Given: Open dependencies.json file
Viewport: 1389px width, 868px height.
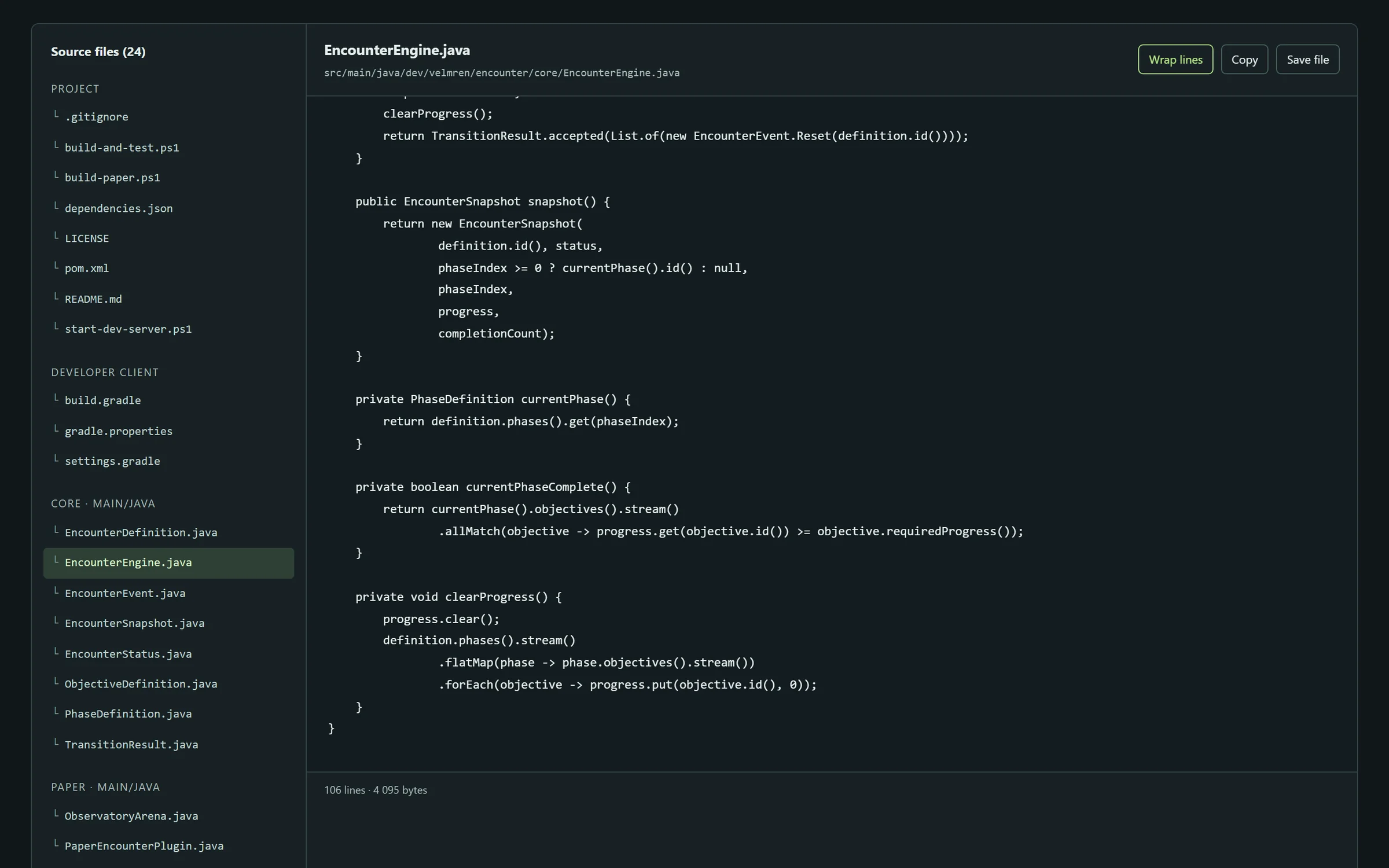Looking at the screenshot, I should [168, 208].
